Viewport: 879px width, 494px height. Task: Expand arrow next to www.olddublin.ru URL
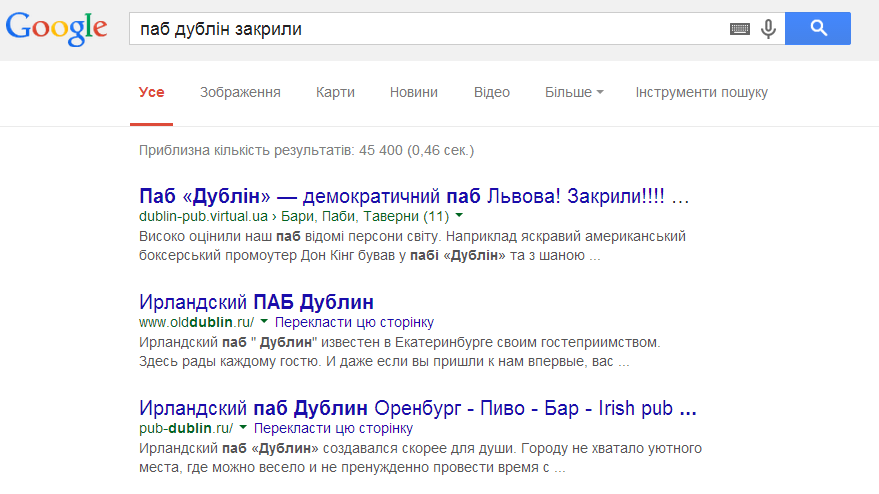pyautogui.click(x=264, y=321)
